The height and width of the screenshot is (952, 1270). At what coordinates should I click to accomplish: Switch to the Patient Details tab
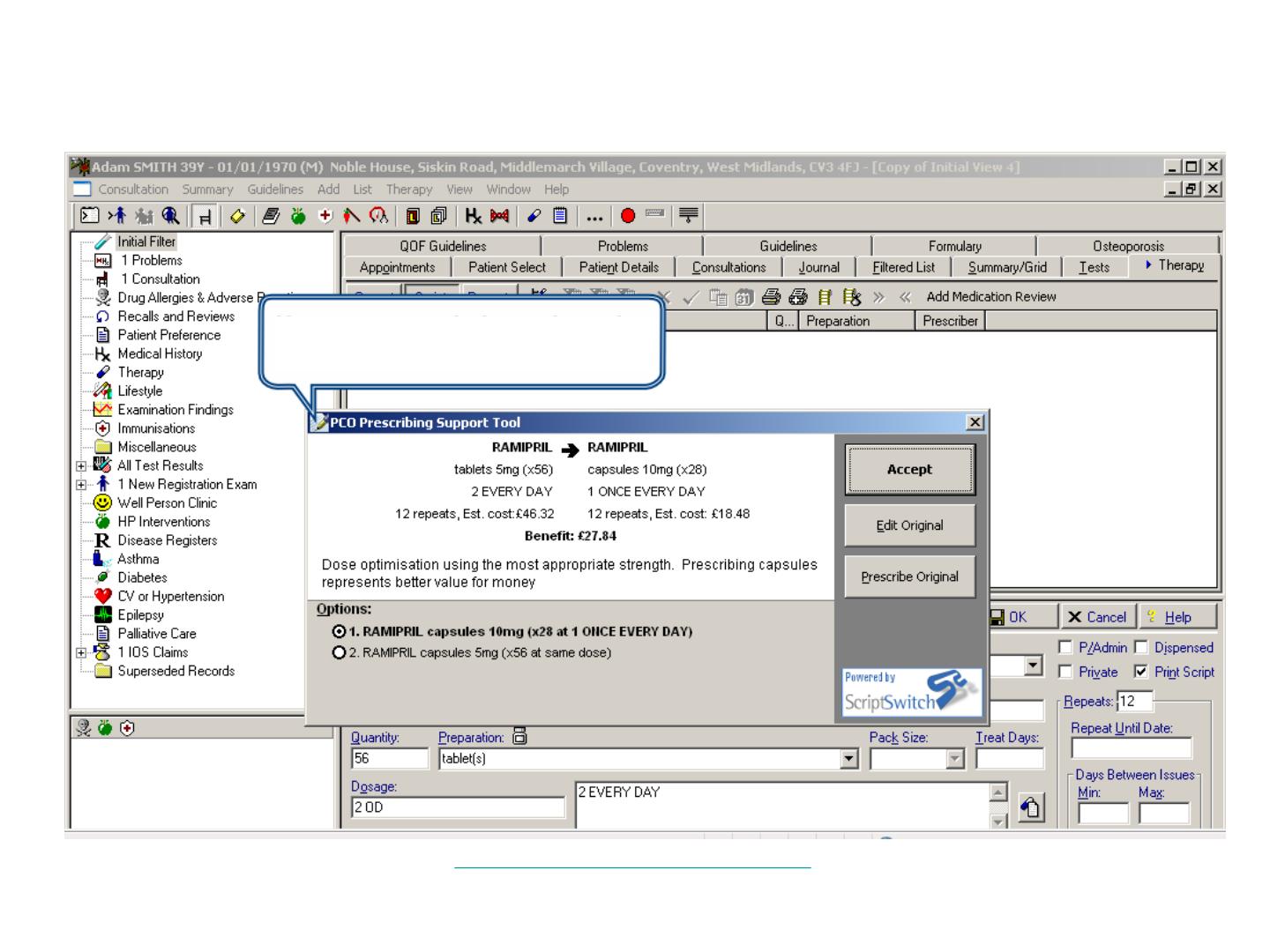click(x=618, y=267)
